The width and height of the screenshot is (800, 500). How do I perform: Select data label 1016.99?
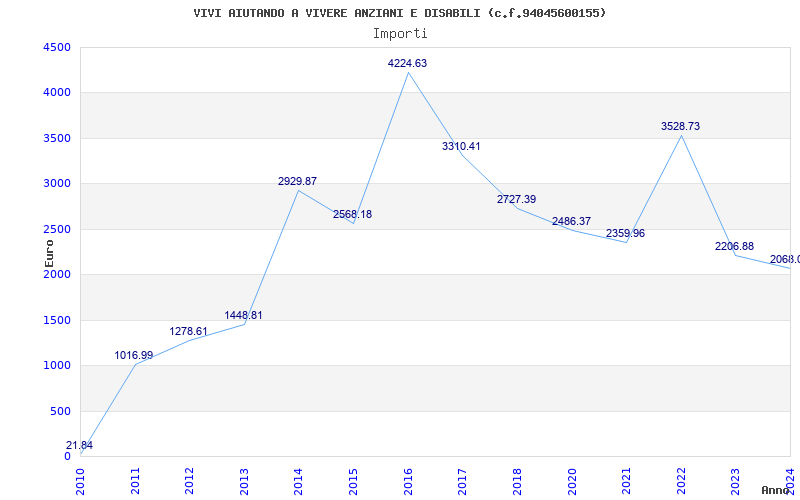click(x=134, y=355)
